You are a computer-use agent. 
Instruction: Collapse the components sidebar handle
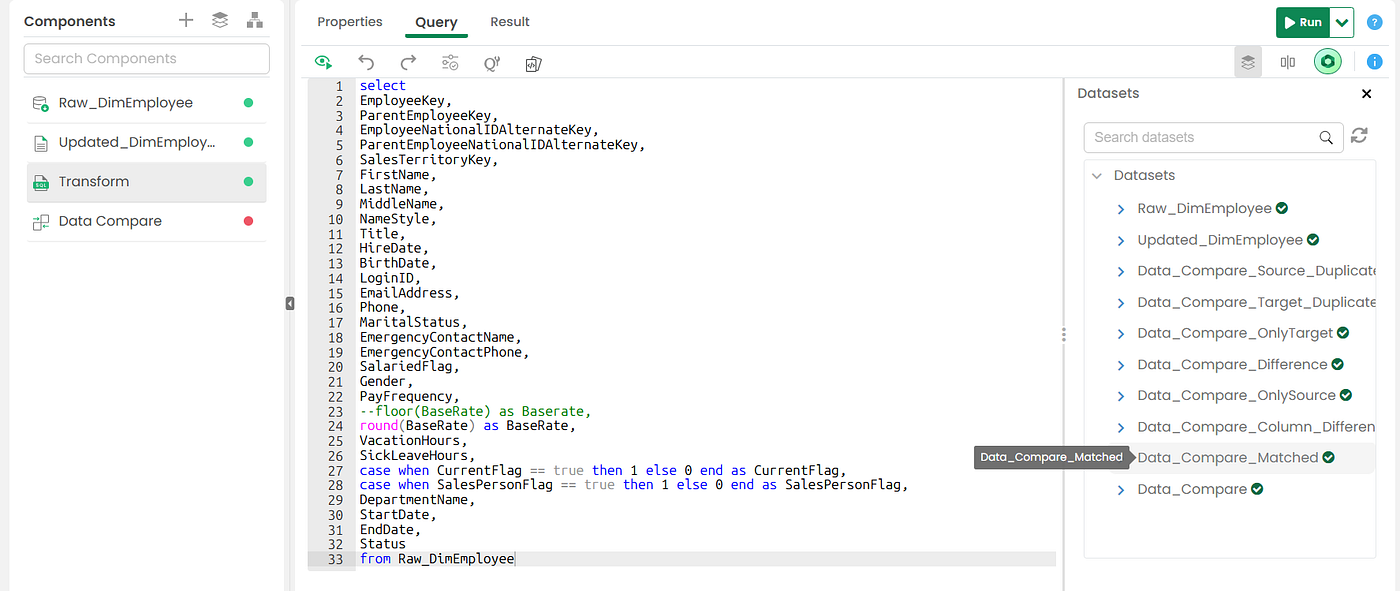[x=290, y=303]
